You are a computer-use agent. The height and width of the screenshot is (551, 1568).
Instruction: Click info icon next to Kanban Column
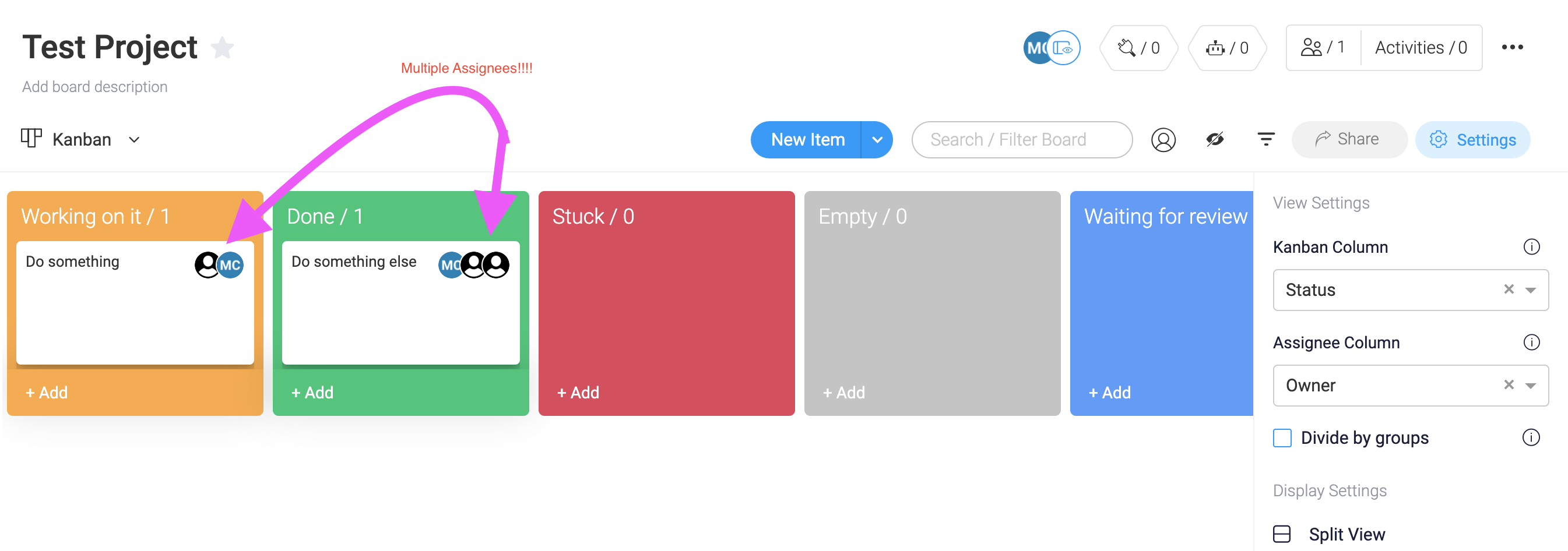[x=1531, y=247]
